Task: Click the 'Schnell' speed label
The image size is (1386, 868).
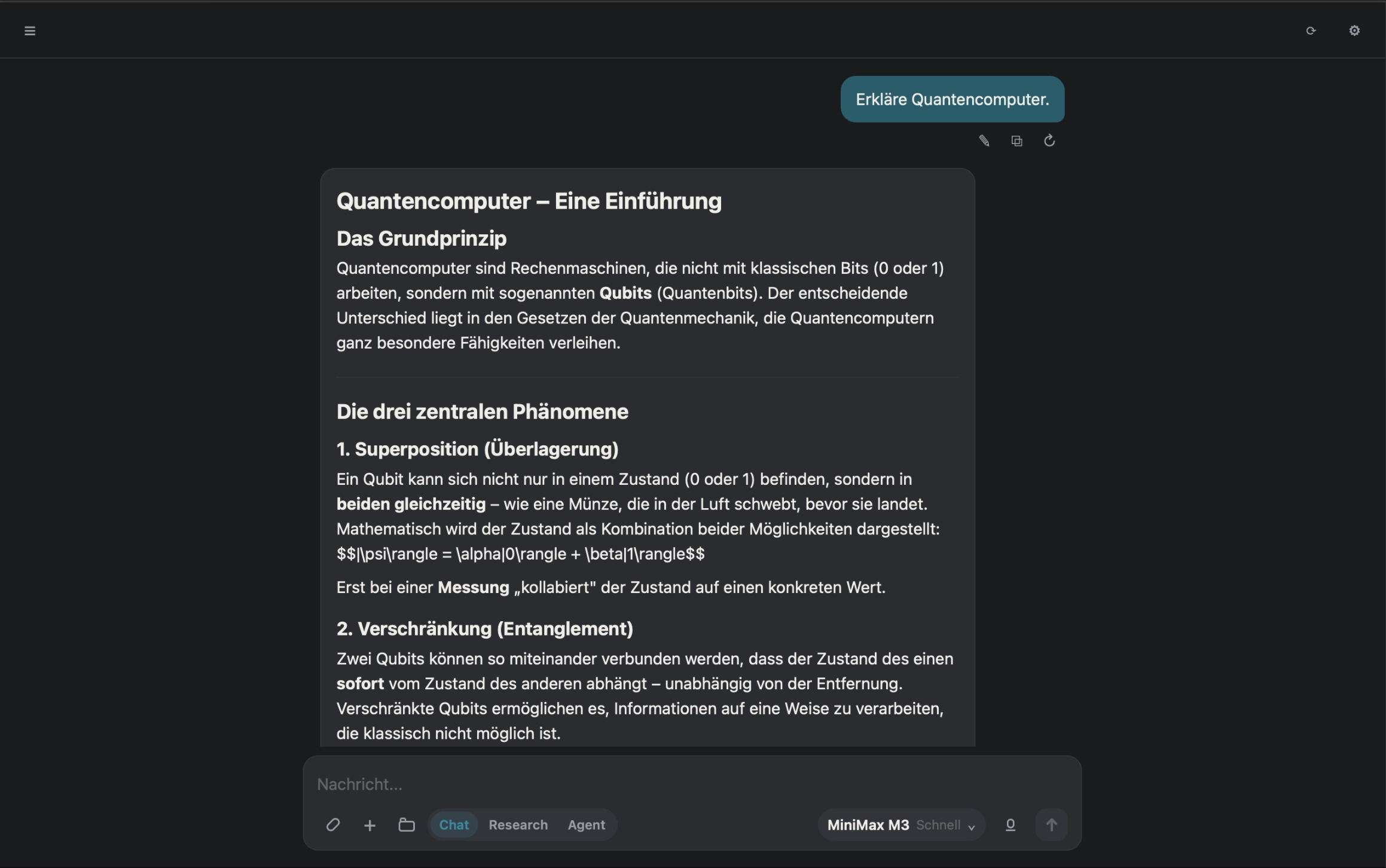Action: pyautogui.click(x=938, y=825)
